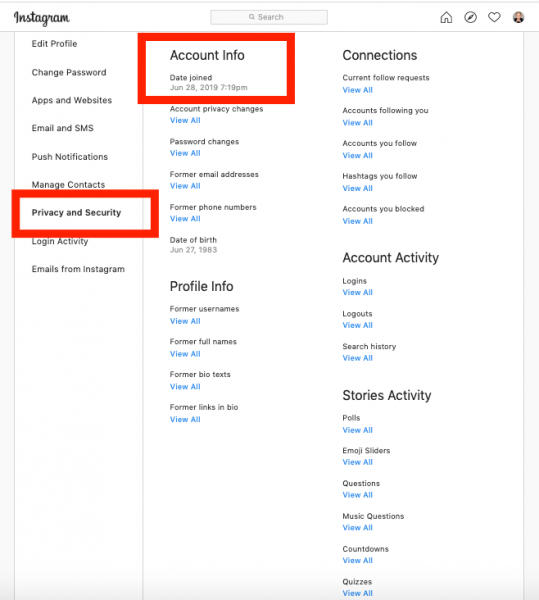
Task: Click into the Search field
Action: click(x=269, y=17)
